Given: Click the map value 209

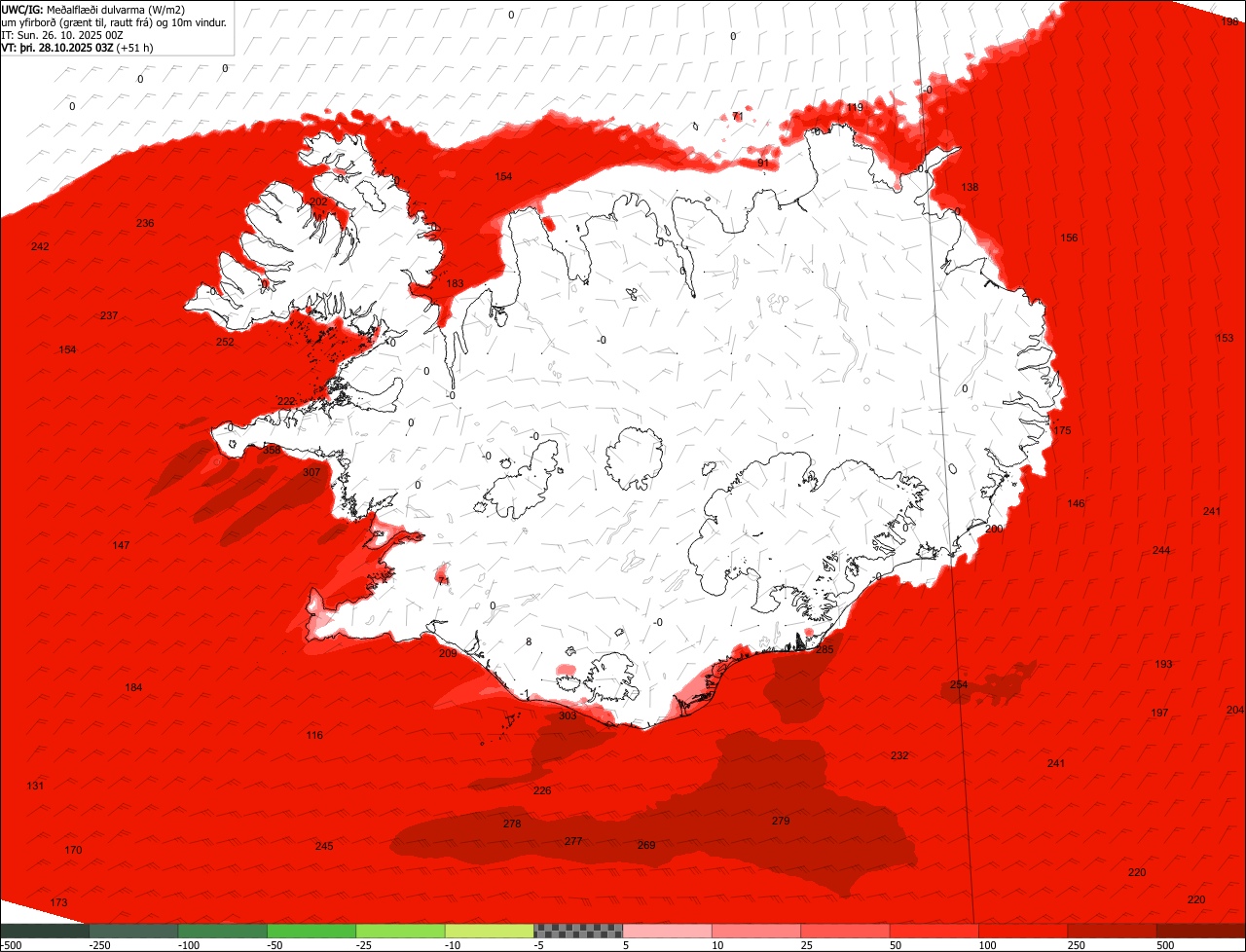Looking at the screenshot, I should coord(448,653).
